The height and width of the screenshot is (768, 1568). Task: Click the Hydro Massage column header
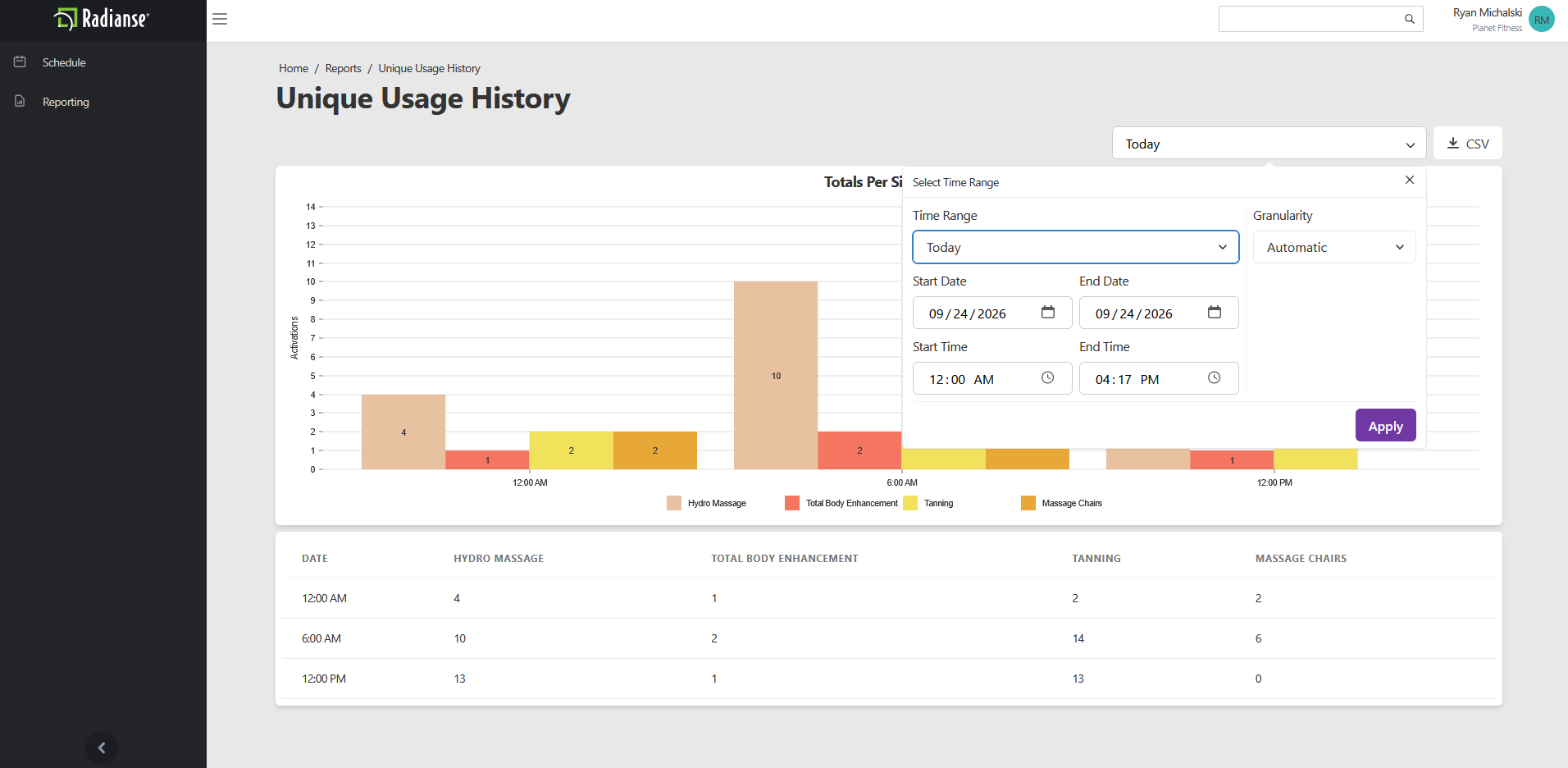(x=499, y=558)
